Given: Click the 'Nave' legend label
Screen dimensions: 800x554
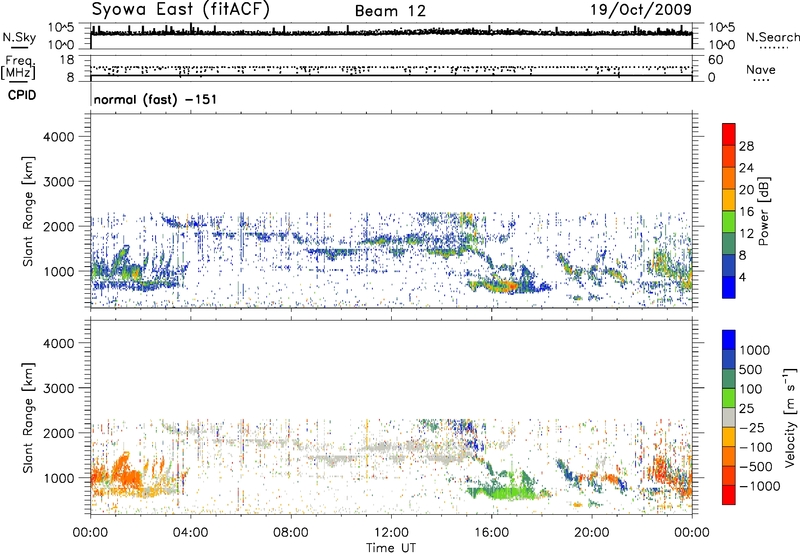Looking at the screenshot, I should click(761, 69).
